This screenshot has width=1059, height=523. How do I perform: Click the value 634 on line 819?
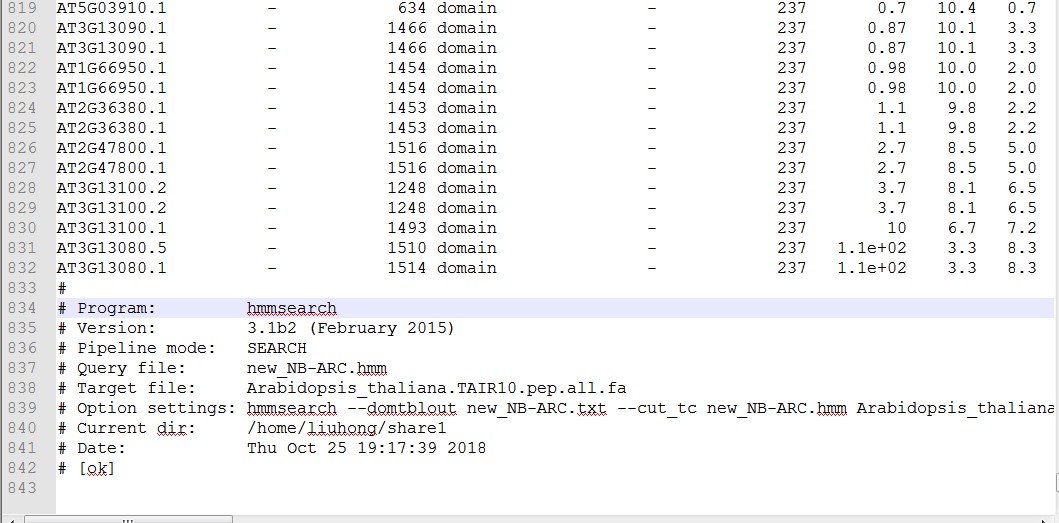412,8
